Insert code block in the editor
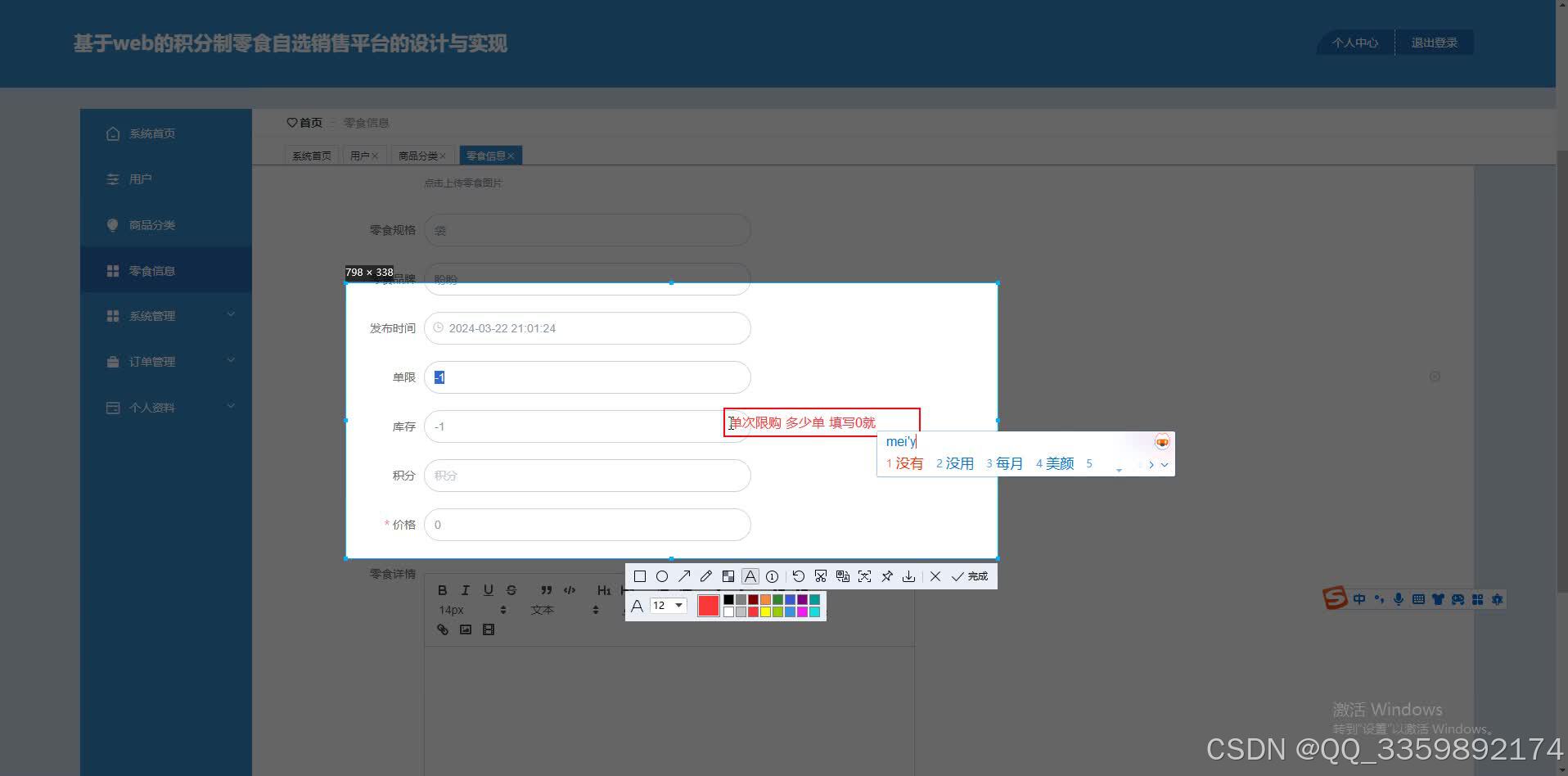The width and height of the screenshot is (1568, 776). (570, 590)
